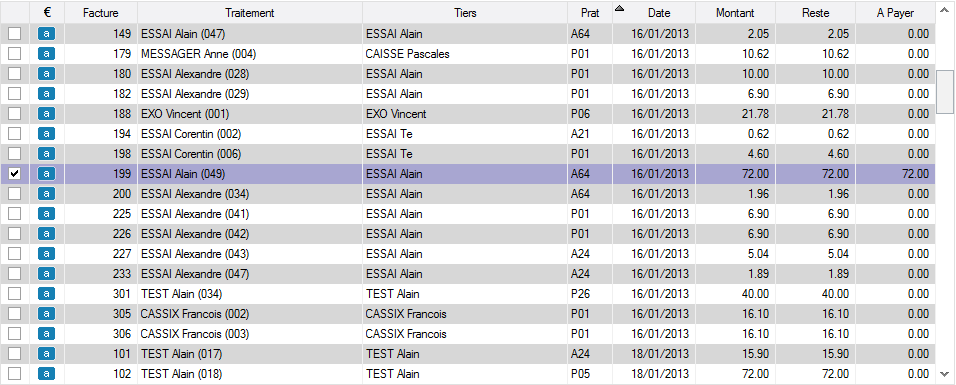Tick the checkbox for MESSAGER Anne invoice 179
Screen dimensions: 956x385
[15, 54]
